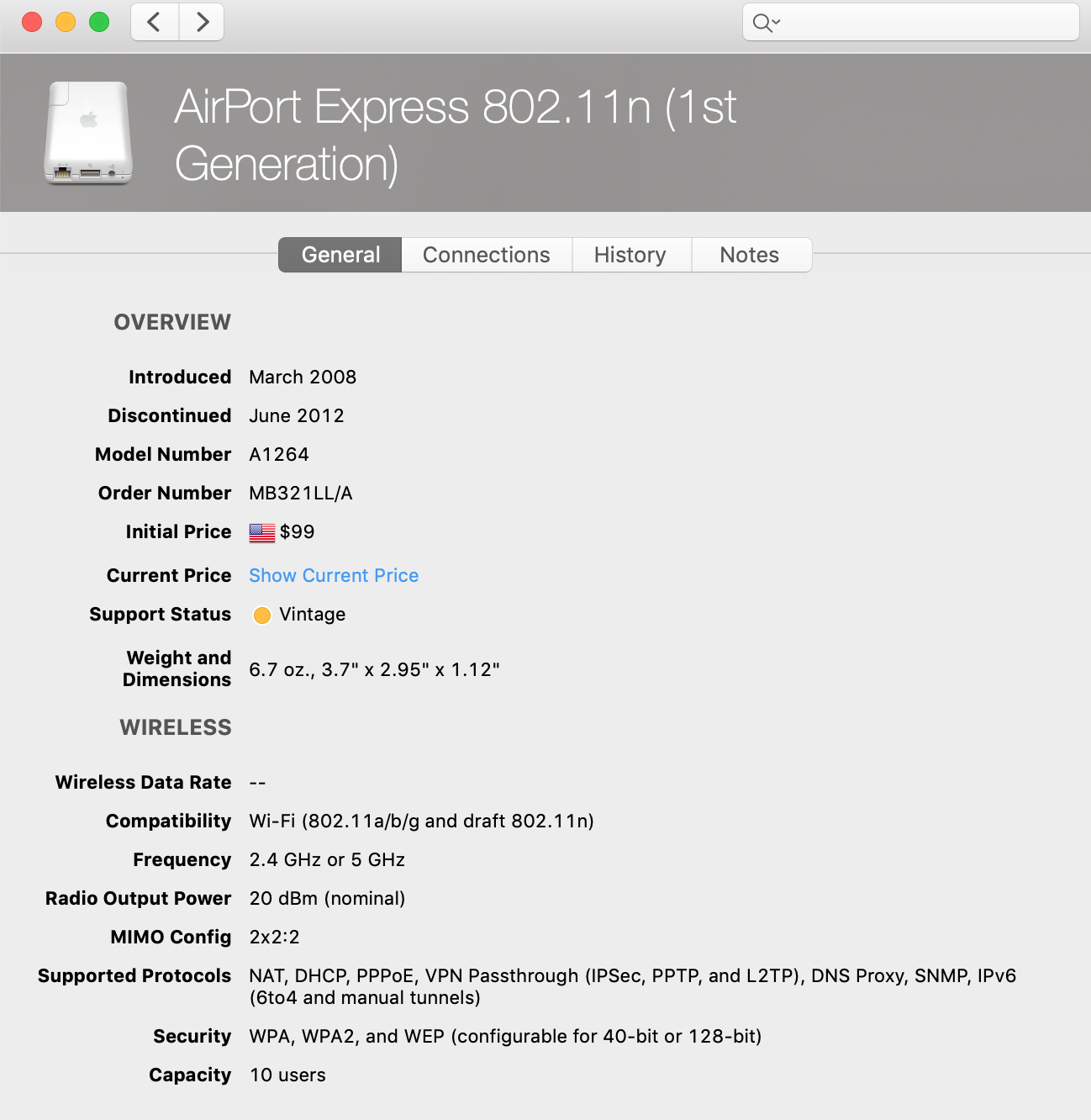The image size is (1091, 1120).
Task: Open the Notes tab
Action: click(749, 255)
